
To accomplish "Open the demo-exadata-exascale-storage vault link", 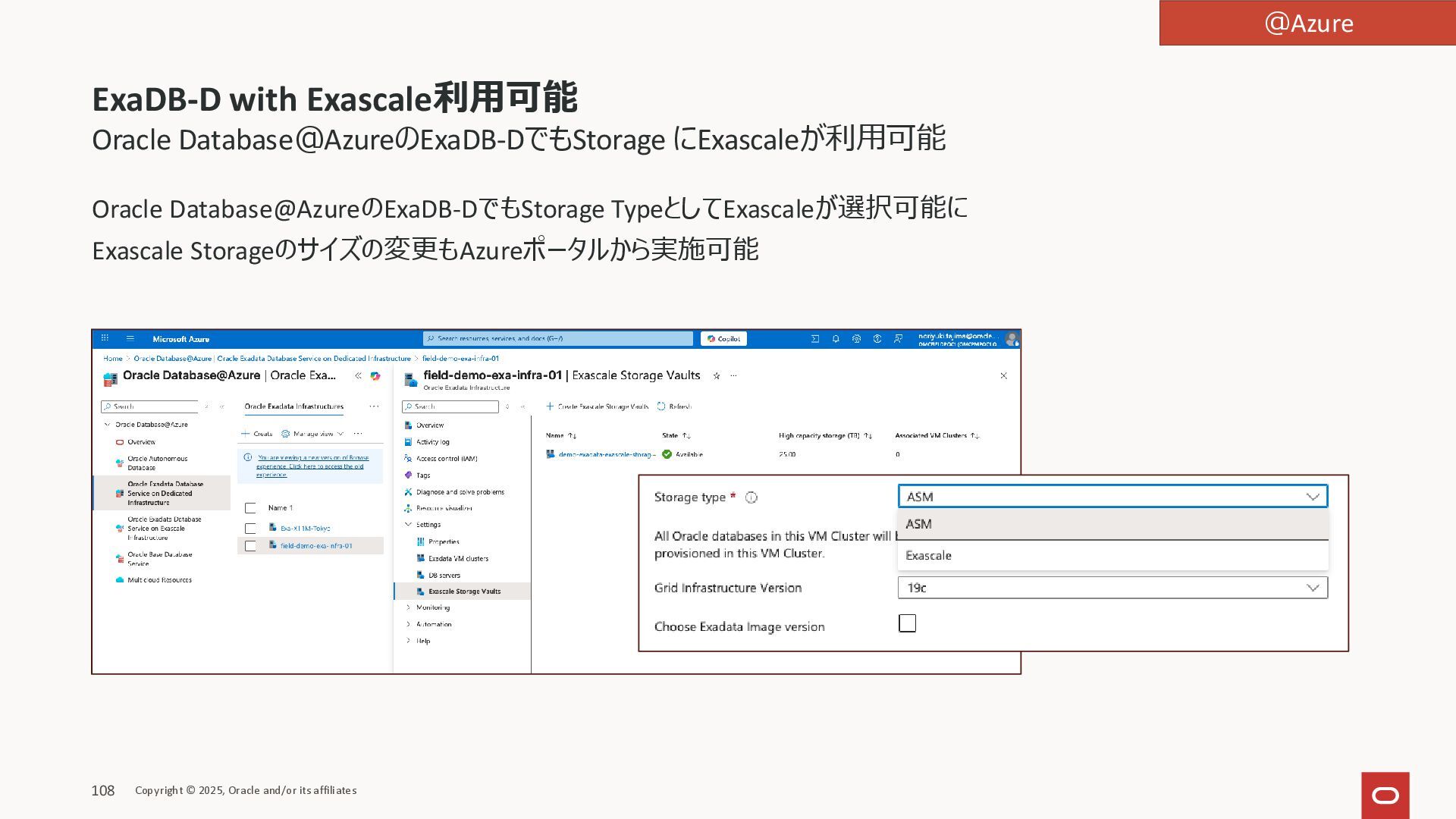I will (x=606, y=454).
